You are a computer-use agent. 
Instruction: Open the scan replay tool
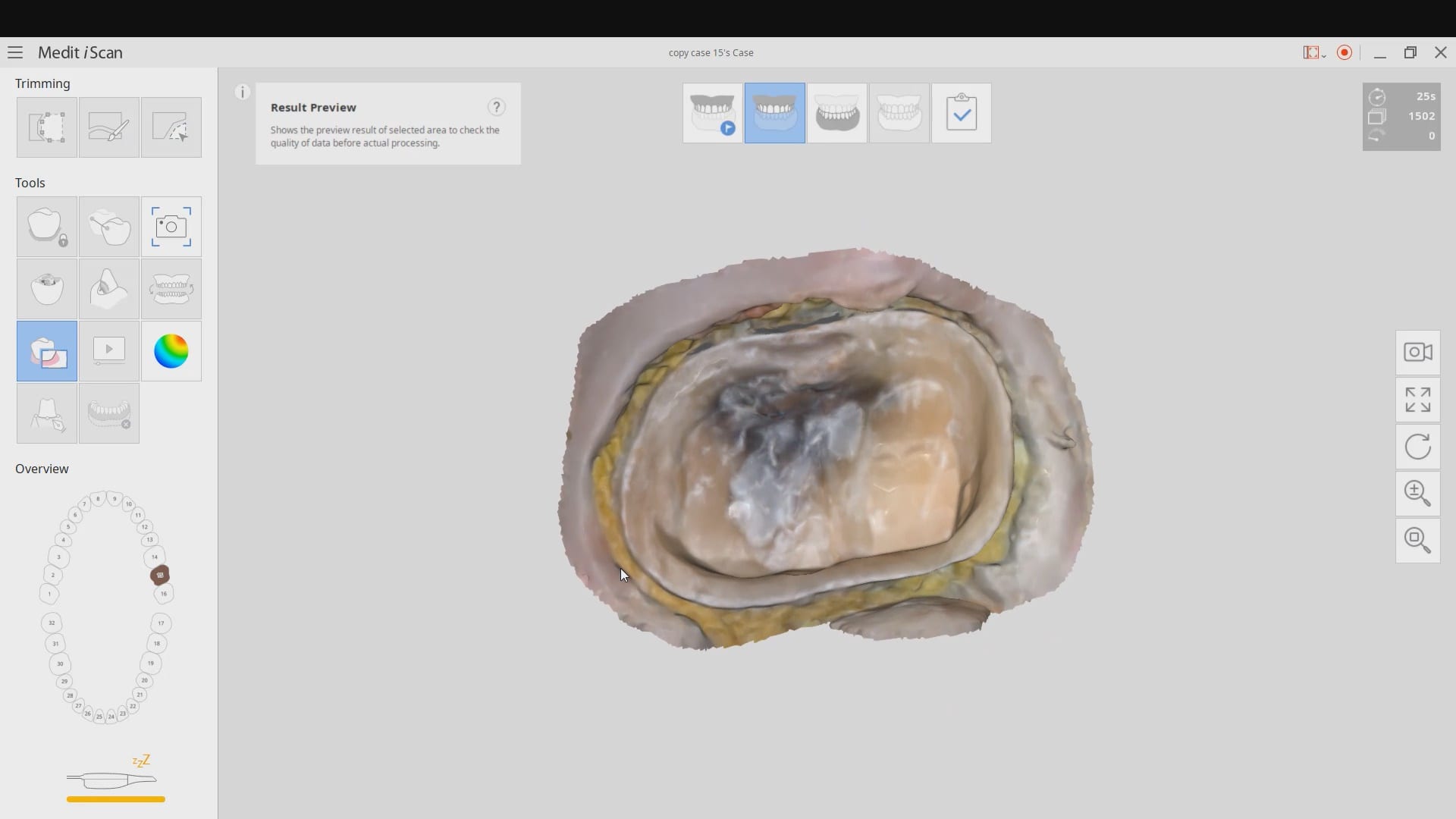(109, 351)
